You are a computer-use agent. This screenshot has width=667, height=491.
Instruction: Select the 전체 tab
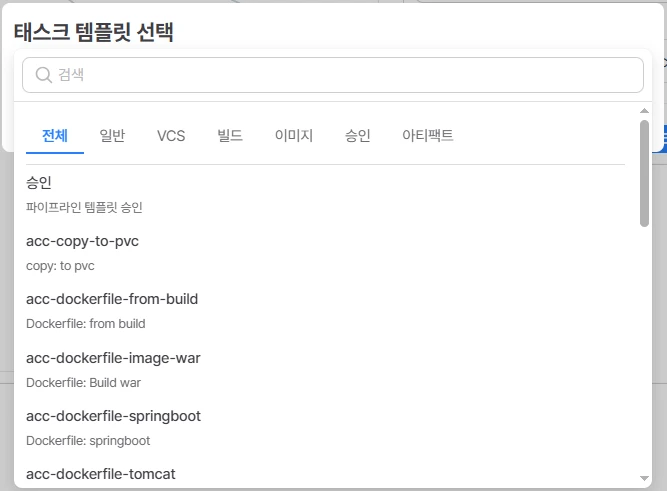point(55,136)
